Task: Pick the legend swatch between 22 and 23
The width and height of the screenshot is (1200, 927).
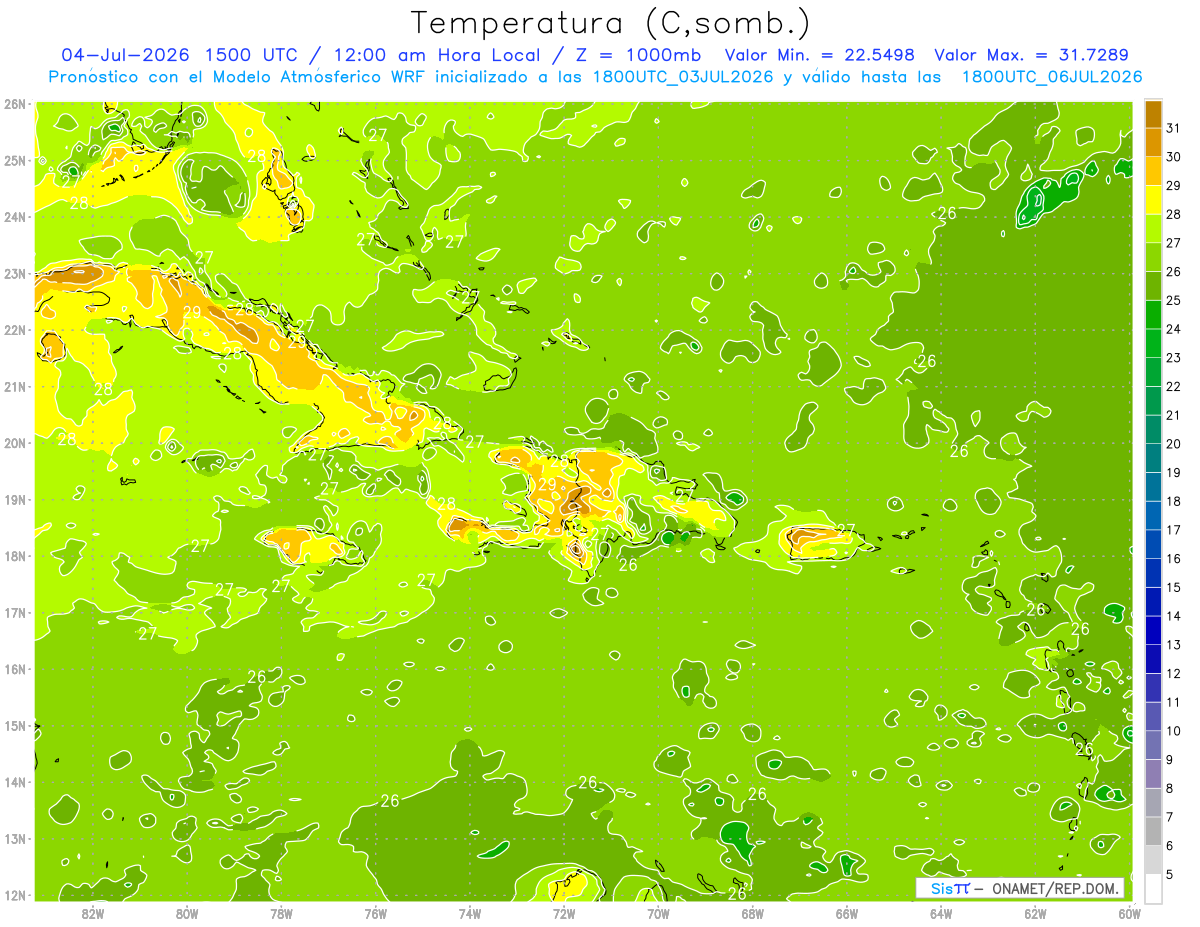Action: 1153,372
